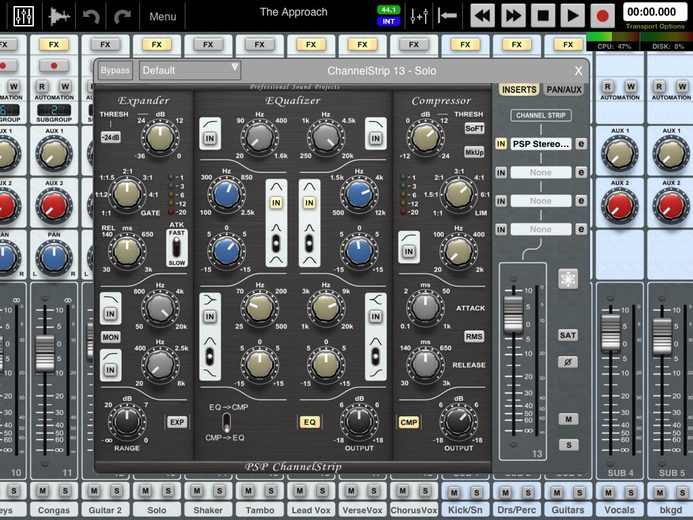This screenshot has height=520, width=693.
Task: Jump to the start marker
Action: pyautogui.click(x=447, y=16)
